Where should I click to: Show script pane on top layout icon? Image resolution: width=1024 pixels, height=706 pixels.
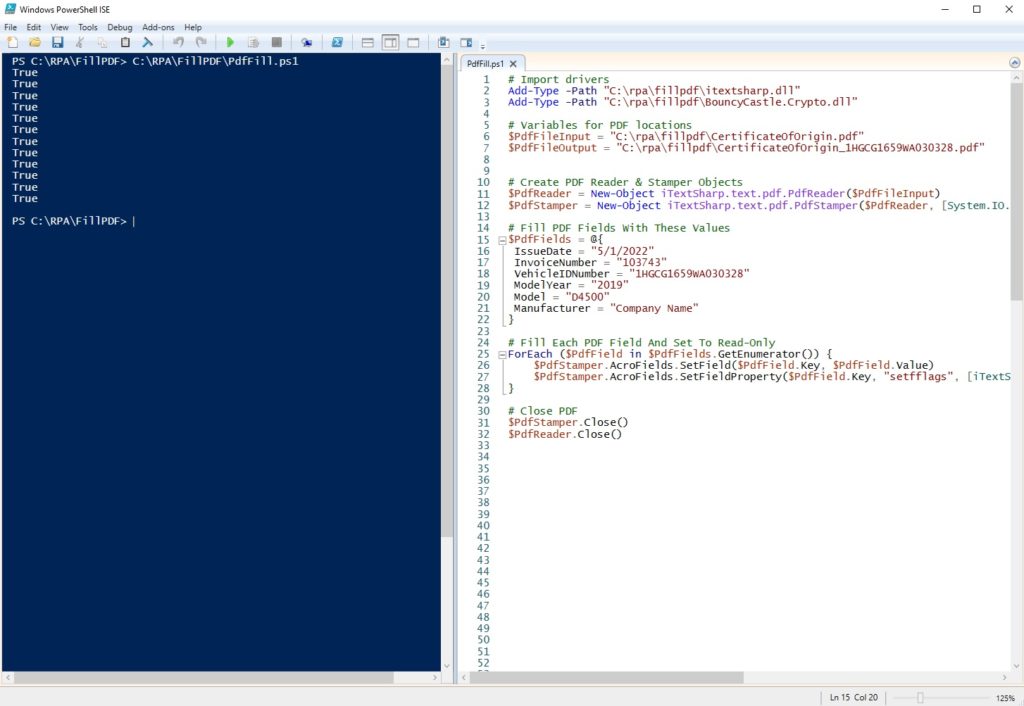(x=368, y=42)
